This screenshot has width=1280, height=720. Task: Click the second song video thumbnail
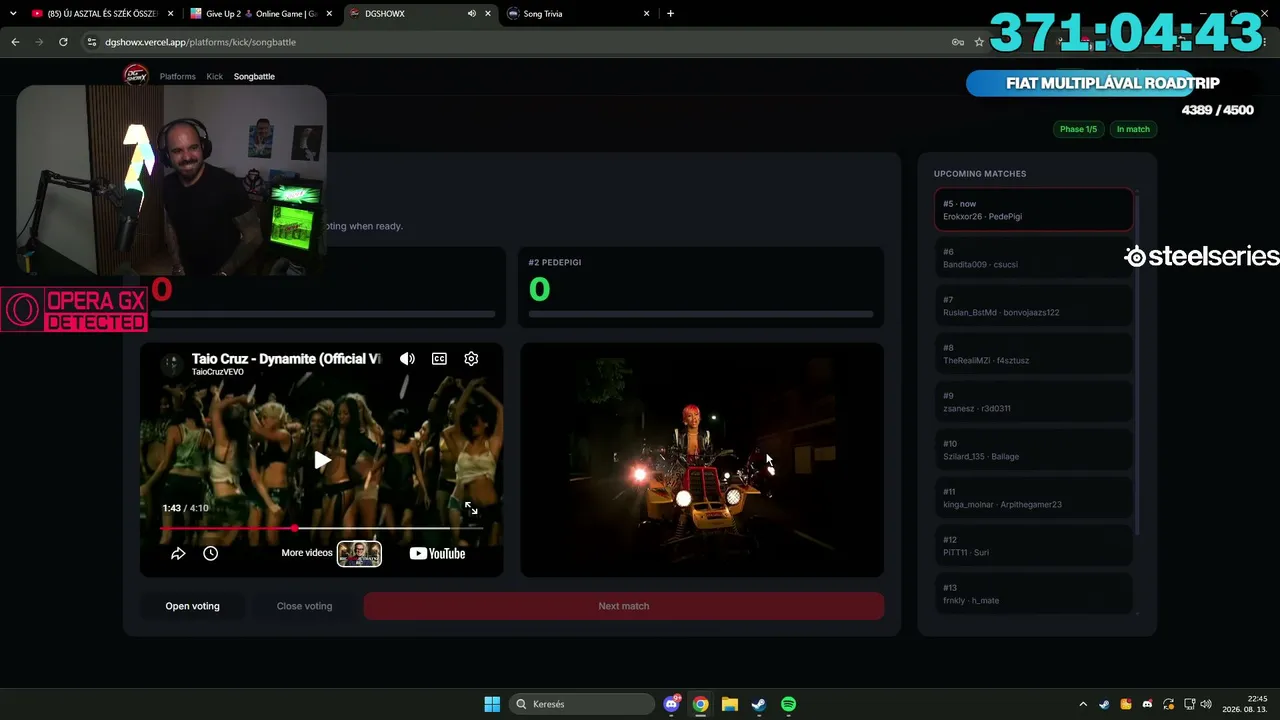click(702, 460)
